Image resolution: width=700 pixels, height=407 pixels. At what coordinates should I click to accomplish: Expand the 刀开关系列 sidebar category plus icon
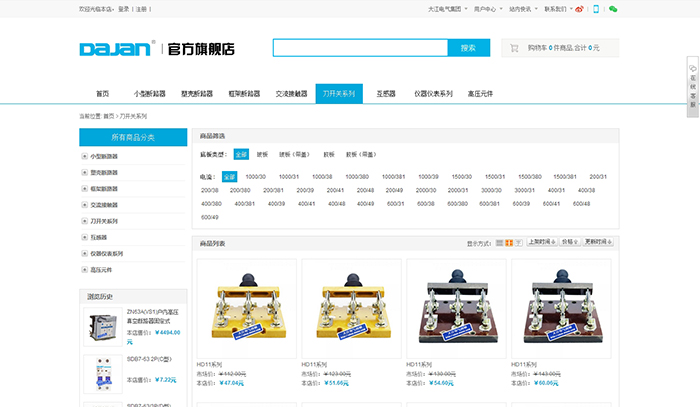84,221
